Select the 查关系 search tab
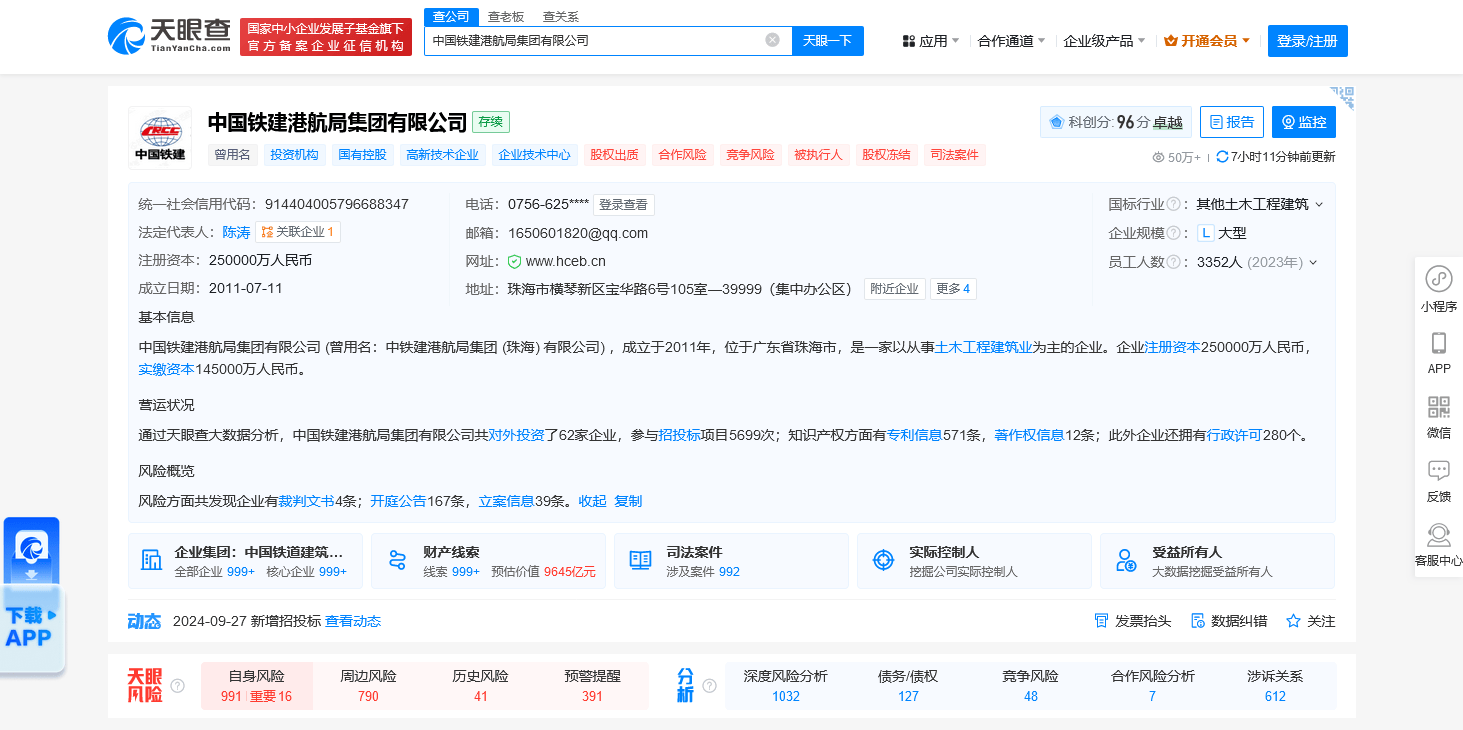This screenshot has height=730, width=1463. point(560,17)
